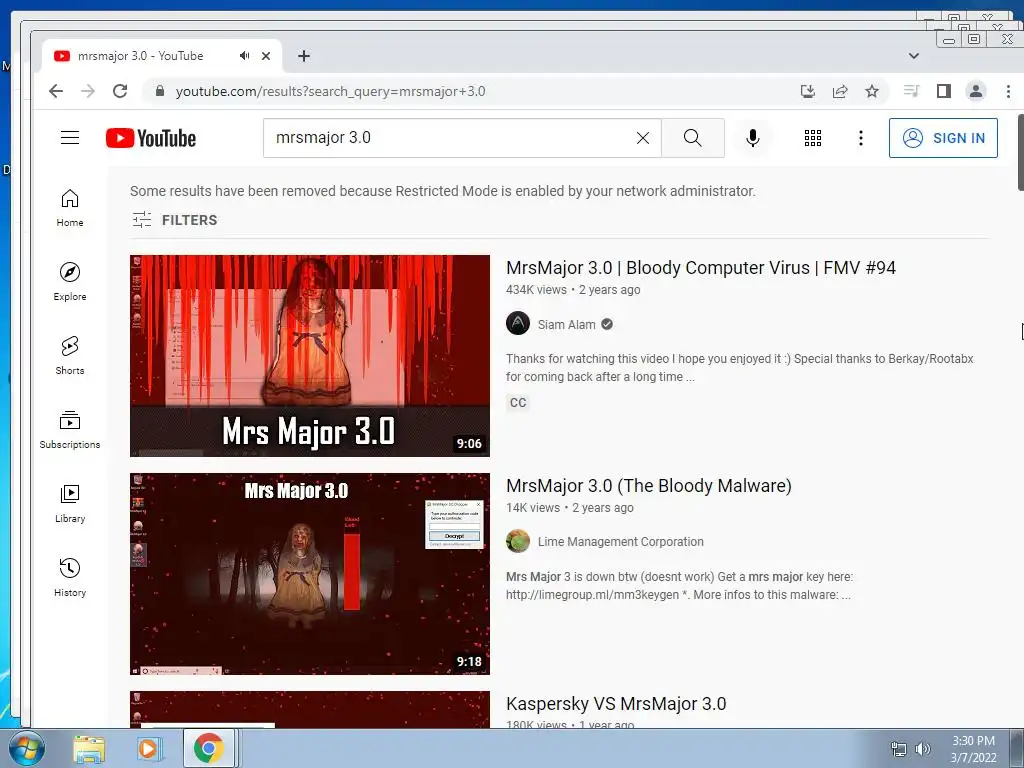The image size is (1024, 768).
Task: Open Kaspersky VS MrsMajor 3.0 title
Action: coord(616,704)
